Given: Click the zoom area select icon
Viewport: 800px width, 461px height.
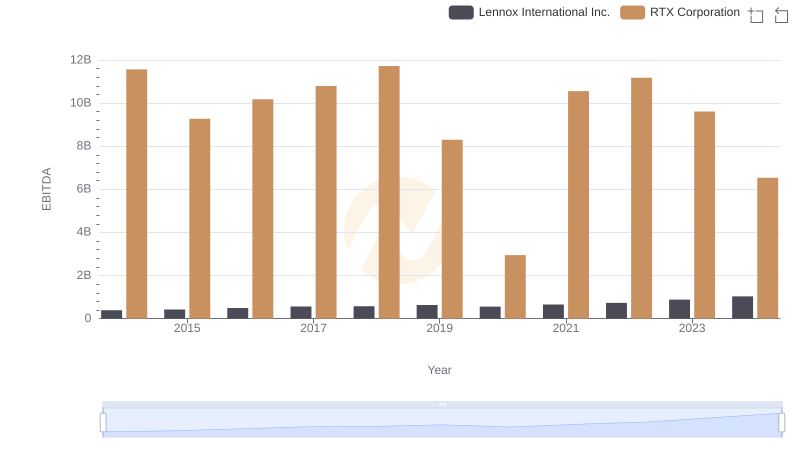Looking at the screenshot, I should [x=756, y=15].
